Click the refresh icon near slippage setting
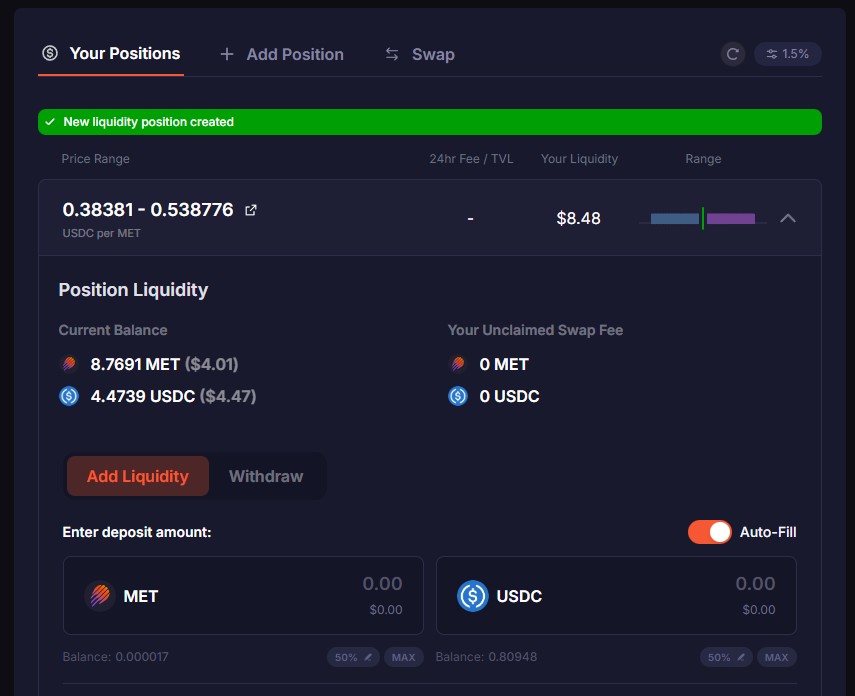 [x=733, y=54]
